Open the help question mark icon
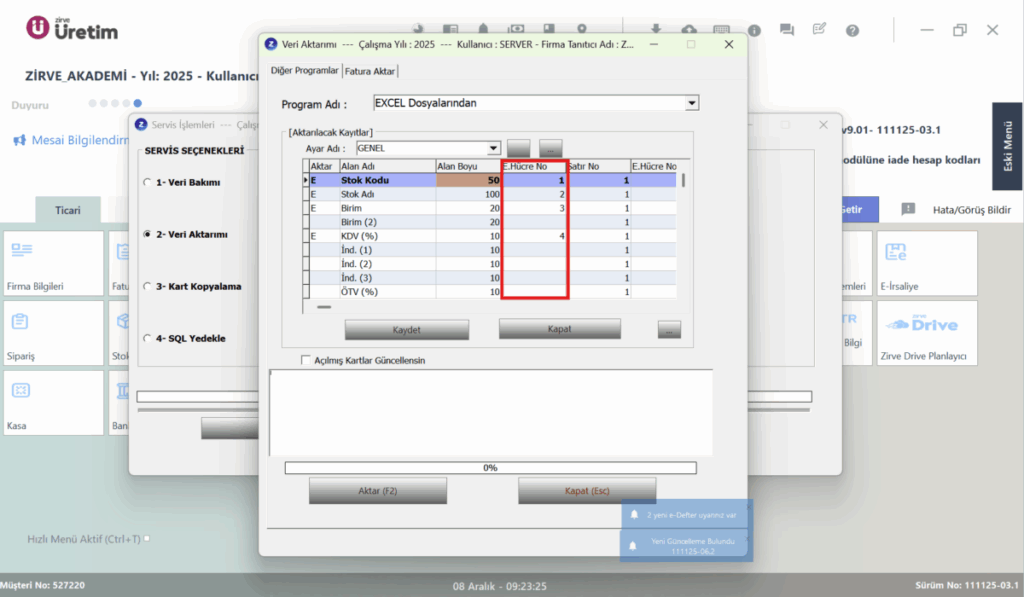 [x=852, y=31]
